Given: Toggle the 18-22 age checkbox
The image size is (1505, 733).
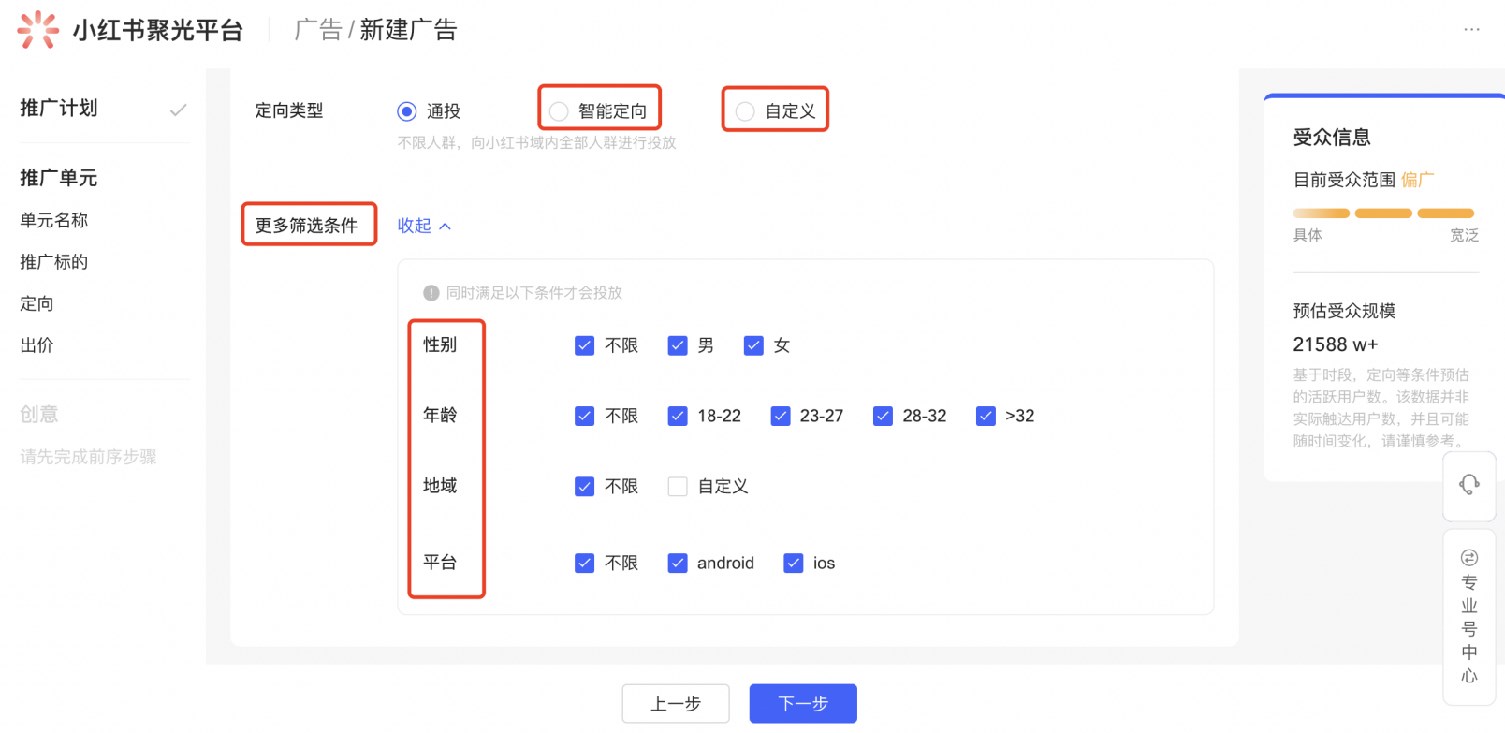Looking at the screenshot, I should [678, 416].
